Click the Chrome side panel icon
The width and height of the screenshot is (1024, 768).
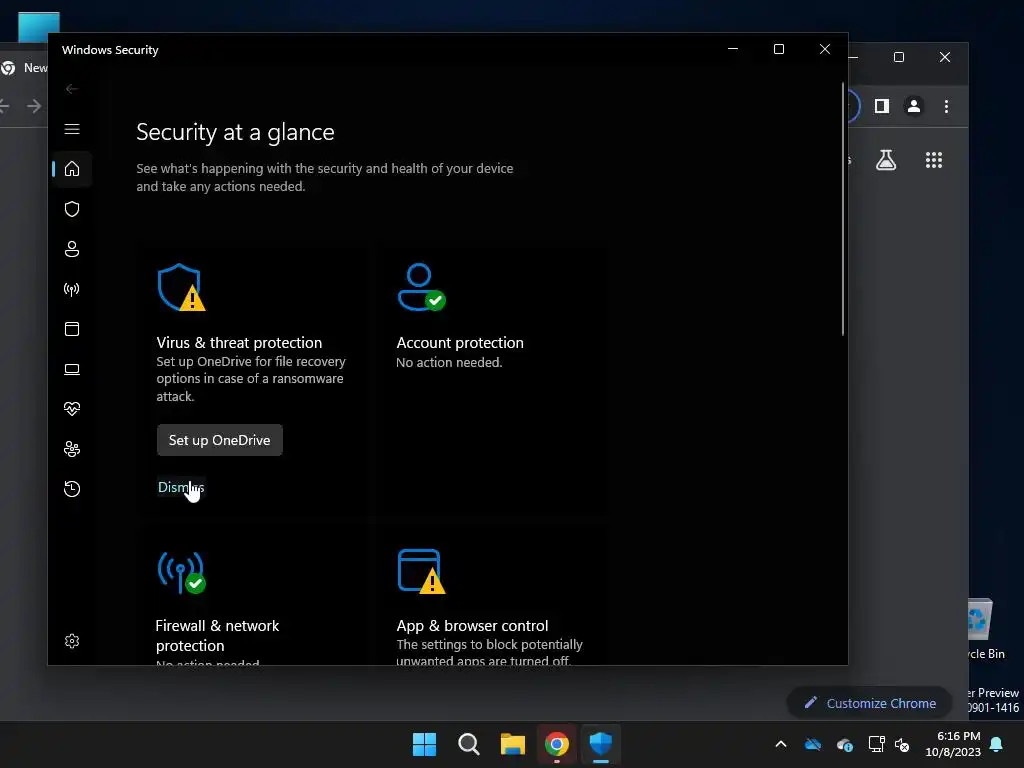(x=882, y=106)
